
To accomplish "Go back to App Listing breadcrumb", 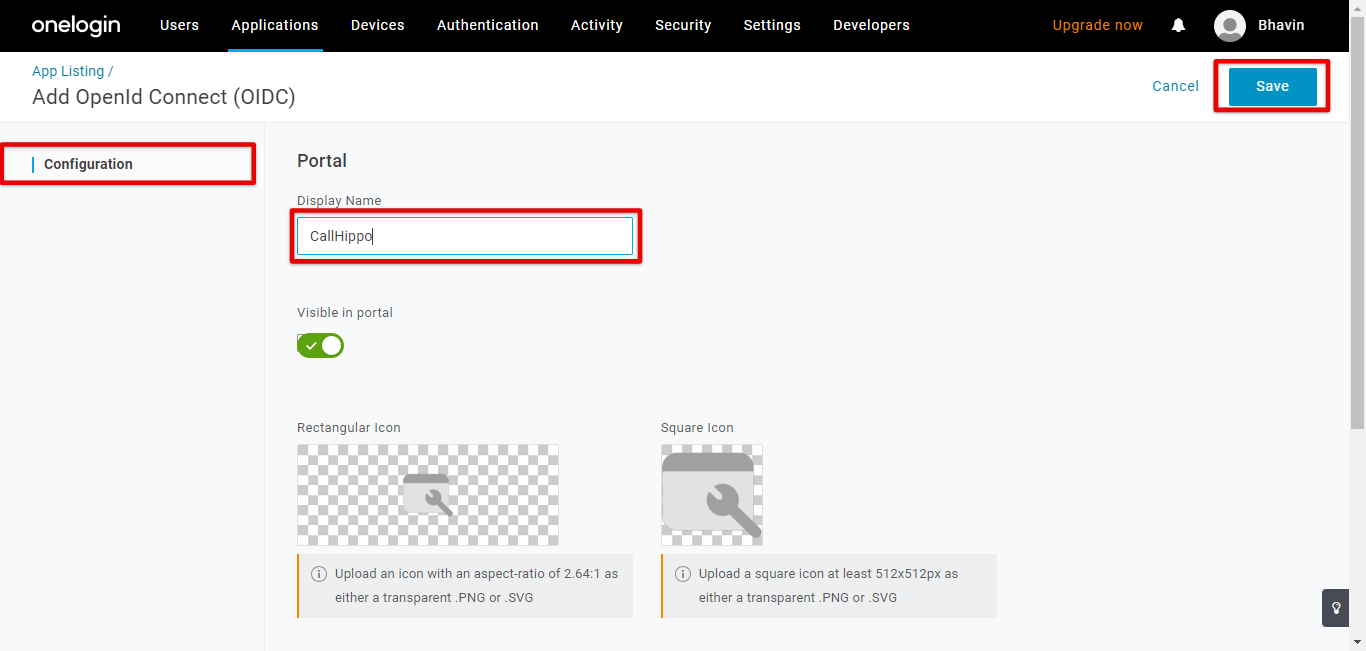I will click(68, 71).
